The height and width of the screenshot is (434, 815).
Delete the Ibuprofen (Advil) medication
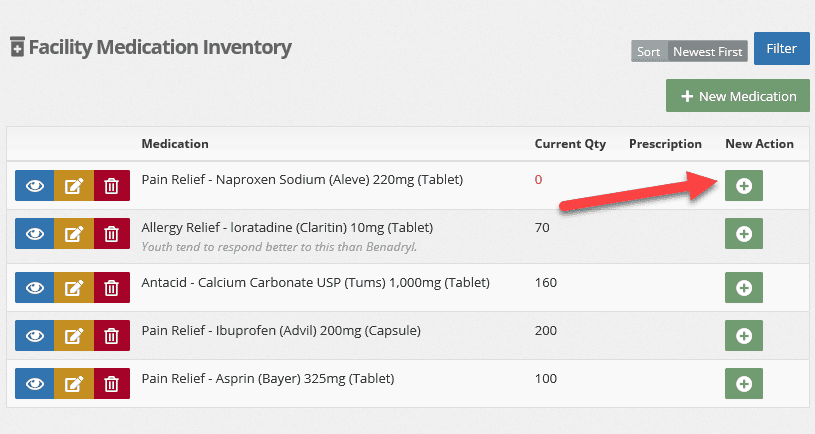(x=112, y=336)
